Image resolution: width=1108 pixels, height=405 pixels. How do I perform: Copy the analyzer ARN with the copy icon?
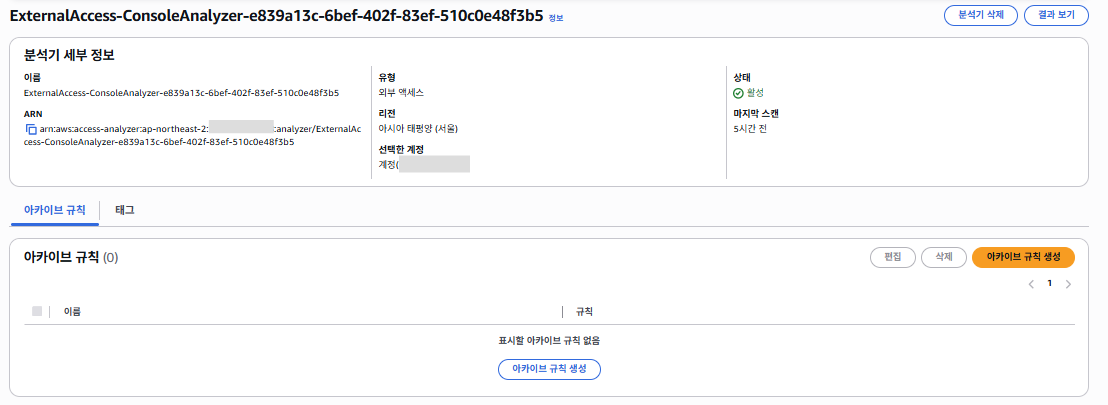point(30,129)
